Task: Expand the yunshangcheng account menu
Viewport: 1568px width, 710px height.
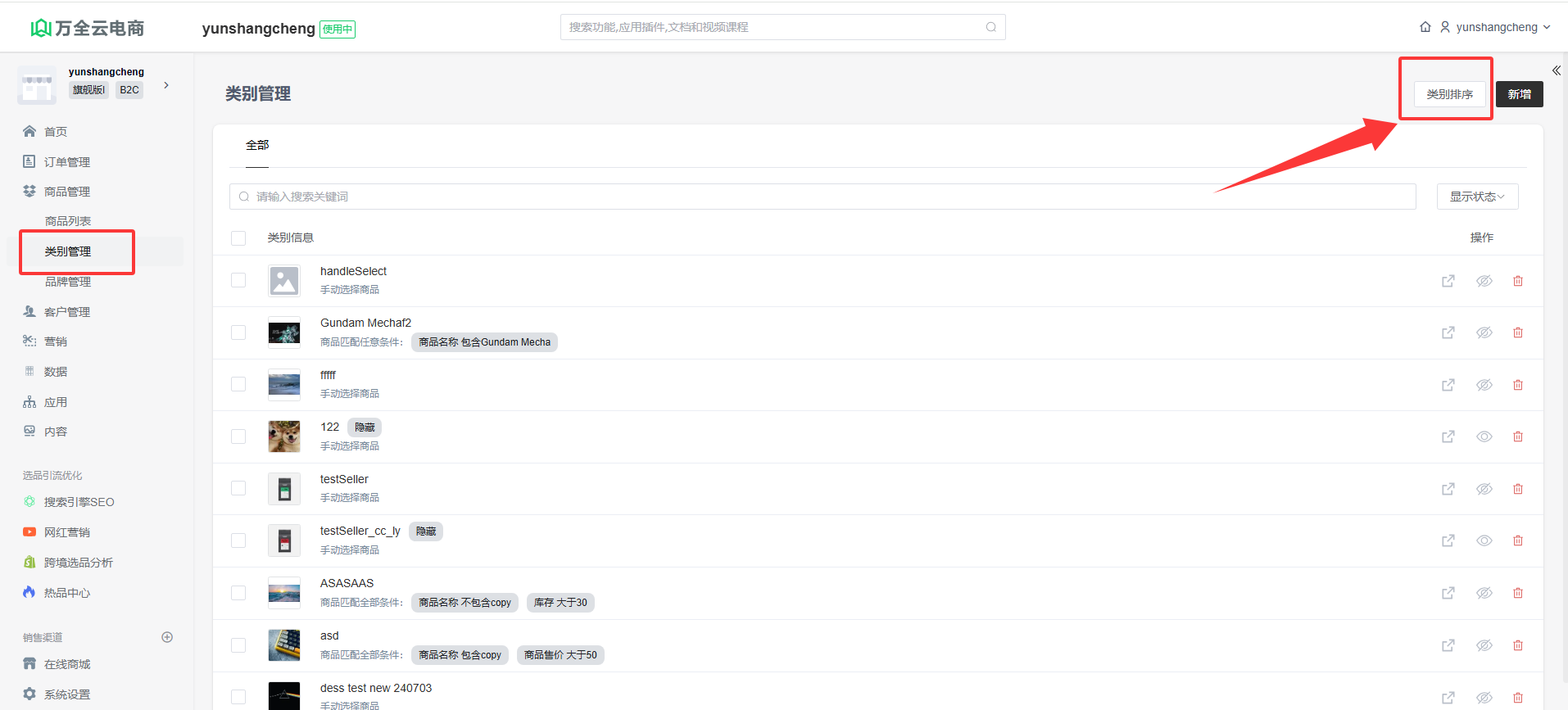Action: [1496, 27]
